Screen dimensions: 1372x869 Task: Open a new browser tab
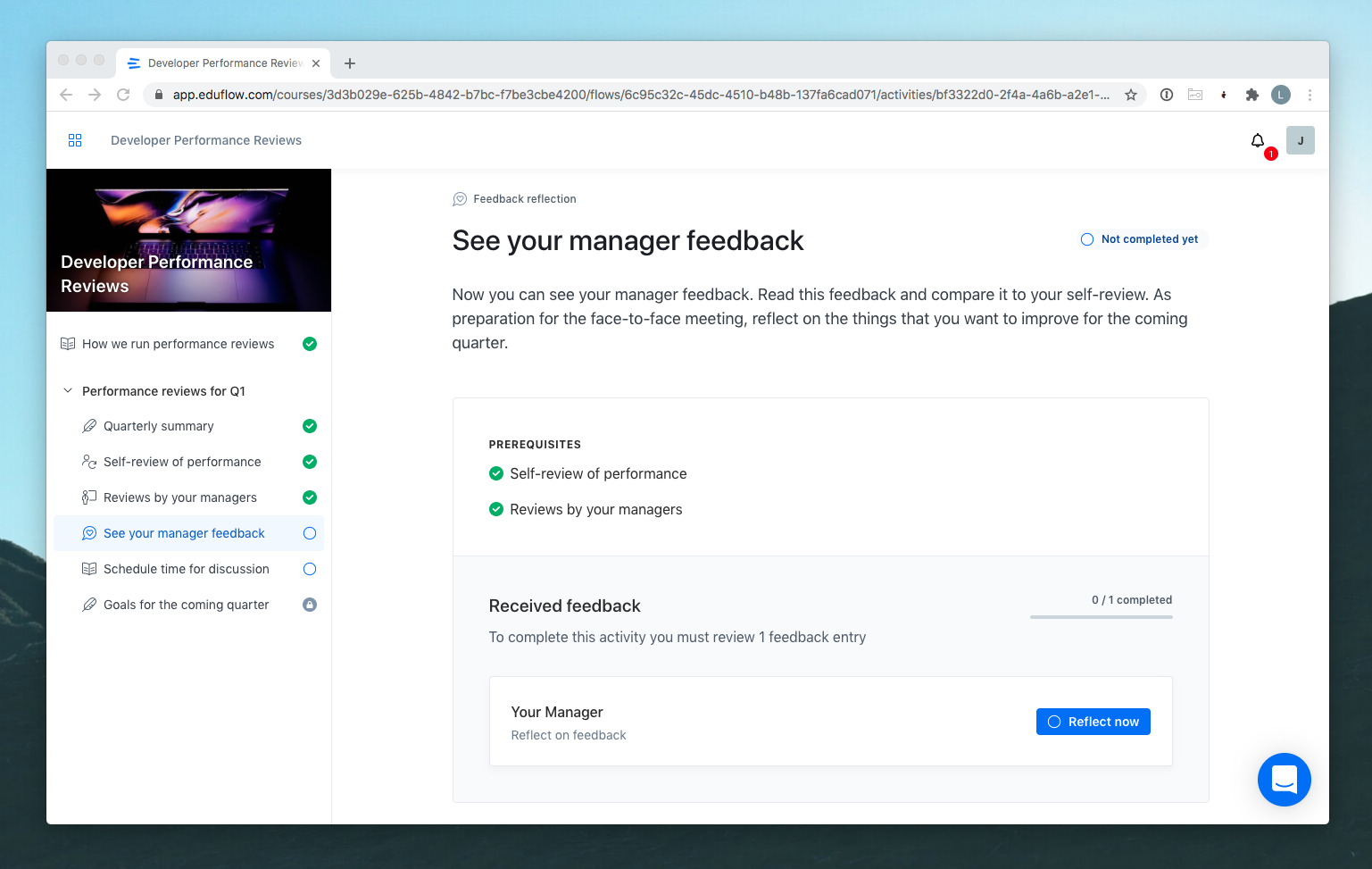[350, 63]
